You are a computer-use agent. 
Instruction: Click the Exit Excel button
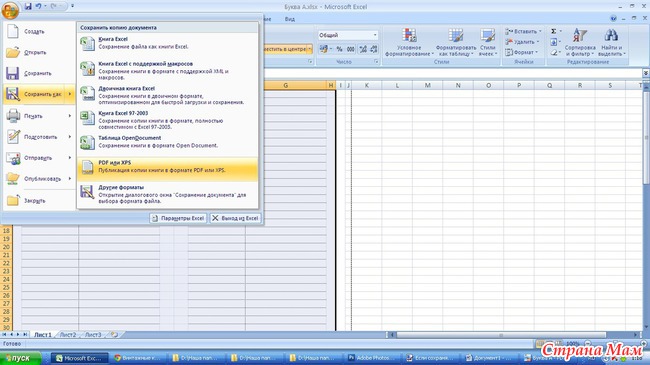(x=235, y=218)
